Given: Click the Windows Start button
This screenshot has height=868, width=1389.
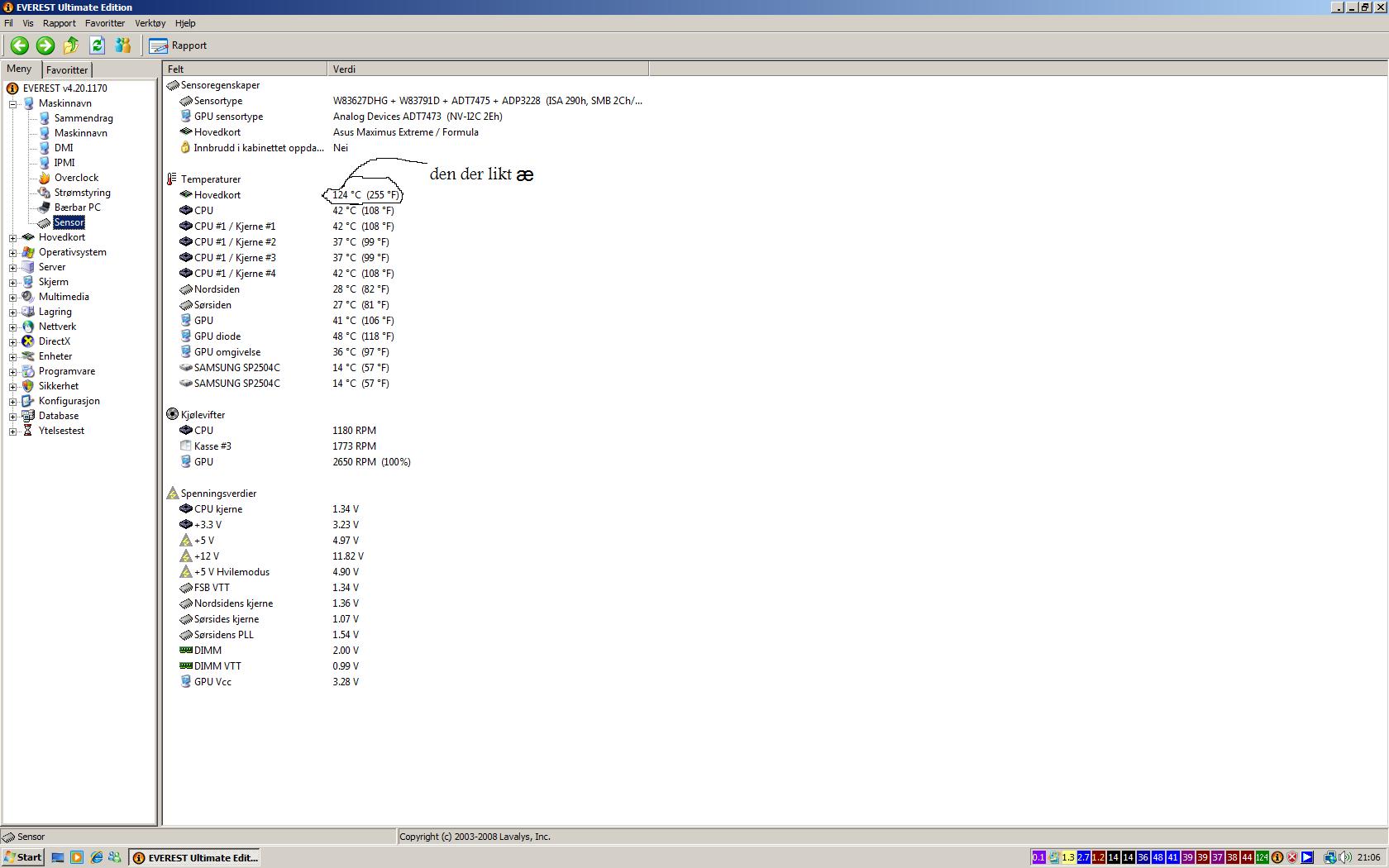Looking at the screenshot, I should click(23, 857).
